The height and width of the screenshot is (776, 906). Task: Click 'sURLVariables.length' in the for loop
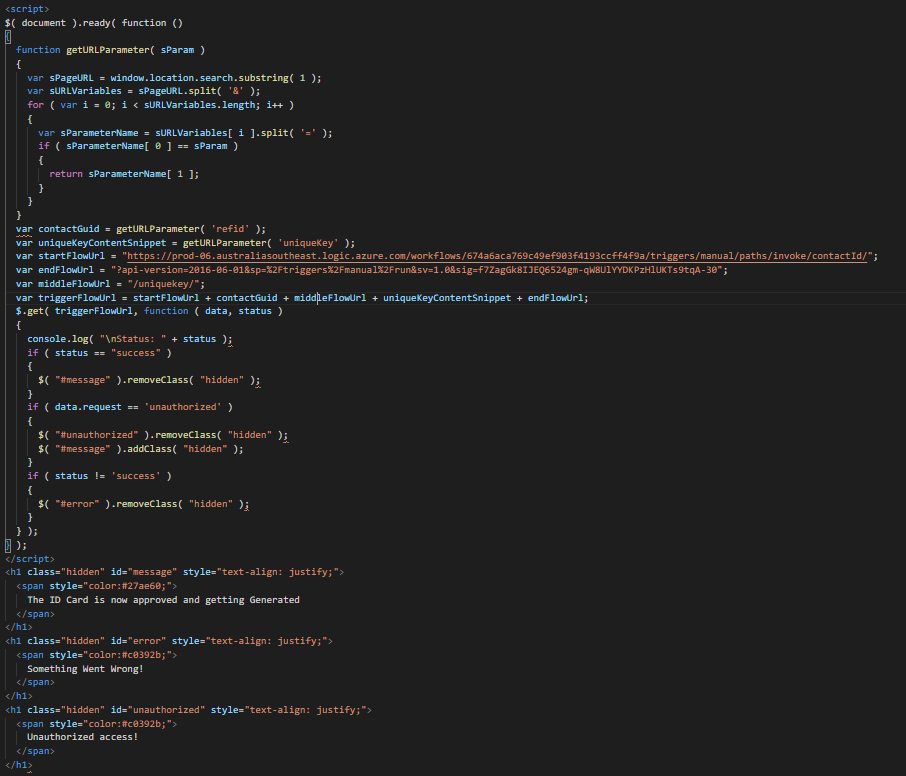pos(199,105)
